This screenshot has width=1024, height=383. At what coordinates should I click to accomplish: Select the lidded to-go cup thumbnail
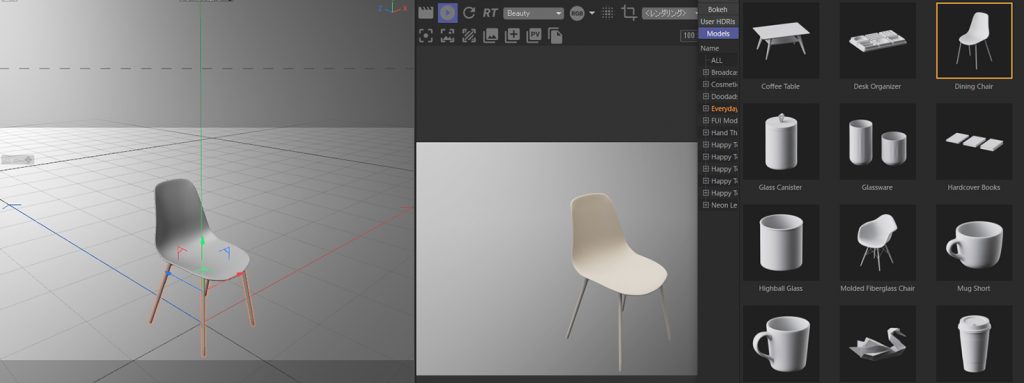pyautogui.click(x=974, y=344)
